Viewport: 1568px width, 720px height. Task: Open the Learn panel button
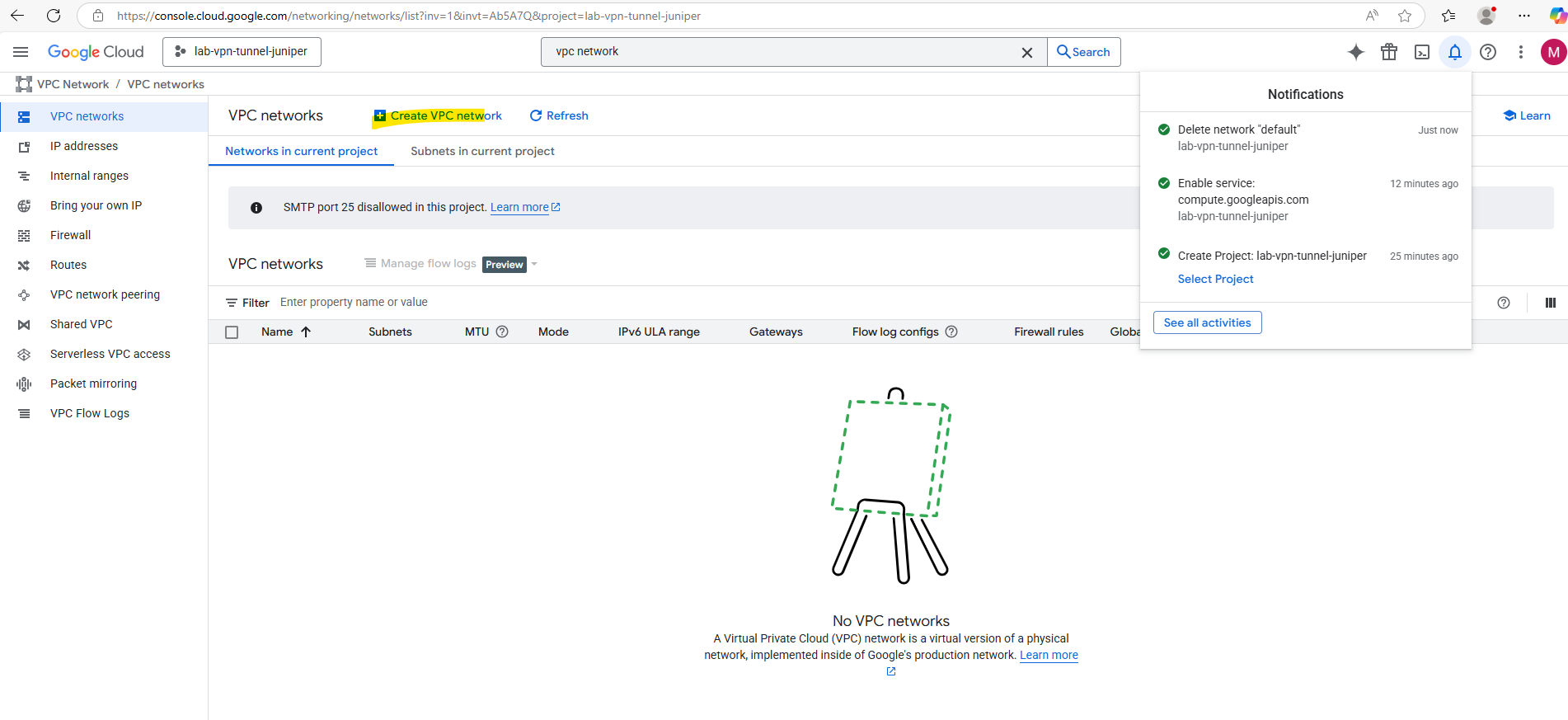[1527, 115]
